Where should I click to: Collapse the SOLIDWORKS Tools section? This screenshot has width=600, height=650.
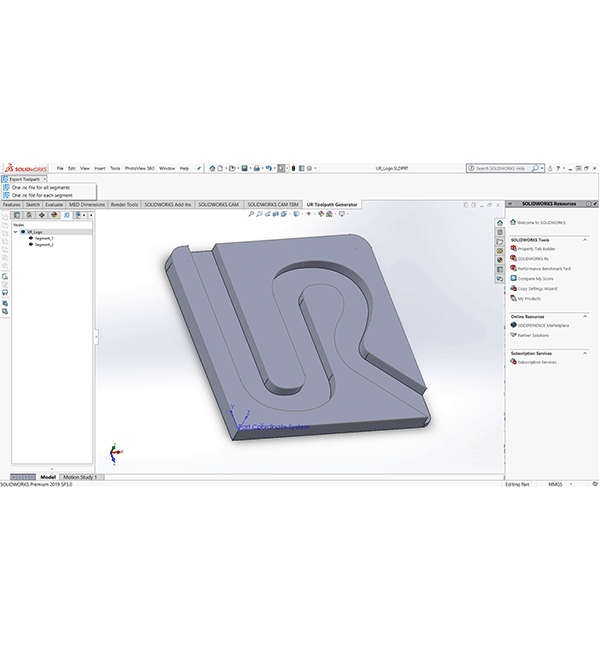[585, 240]
